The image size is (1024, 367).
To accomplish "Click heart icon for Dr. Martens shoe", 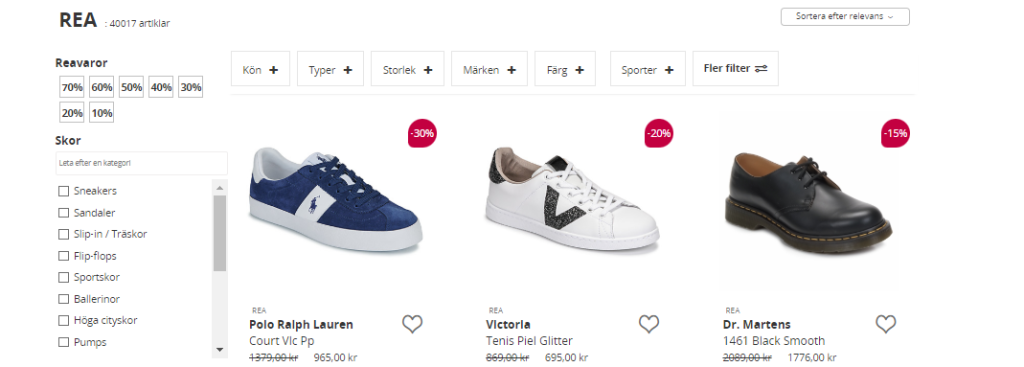I will coord(886,324).
